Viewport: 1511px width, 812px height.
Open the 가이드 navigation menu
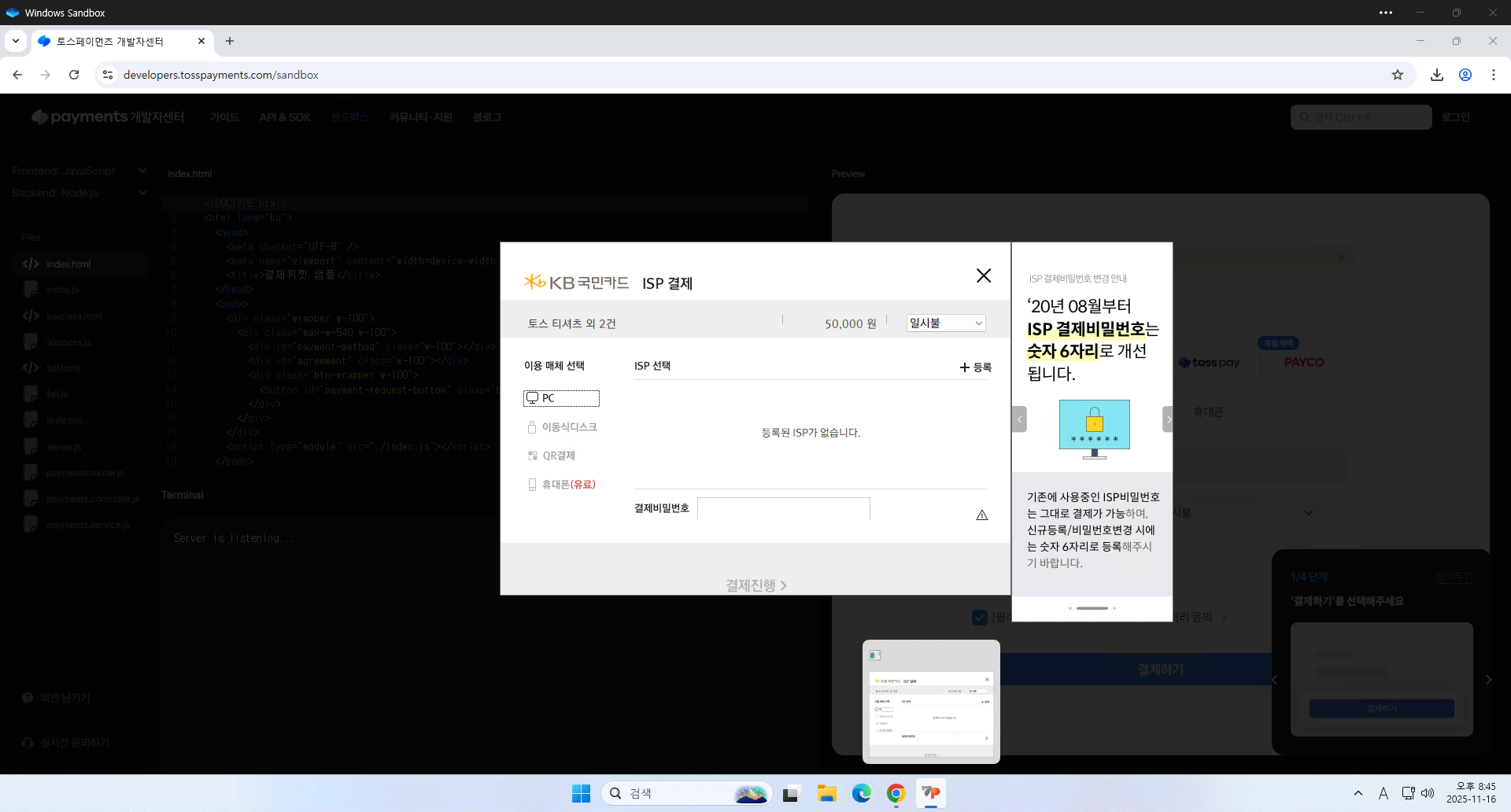(224, 117)
